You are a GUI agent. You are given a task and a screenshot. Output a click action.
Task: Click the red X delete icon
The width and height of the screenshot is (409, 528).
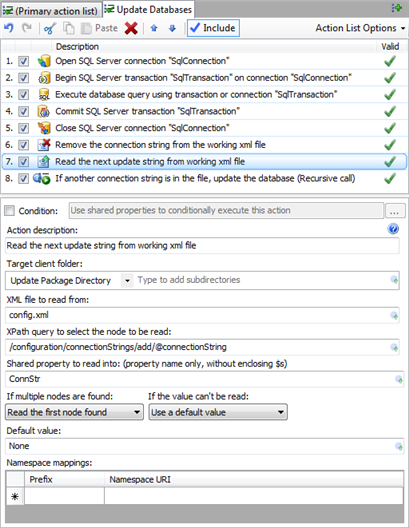(131, 28)
